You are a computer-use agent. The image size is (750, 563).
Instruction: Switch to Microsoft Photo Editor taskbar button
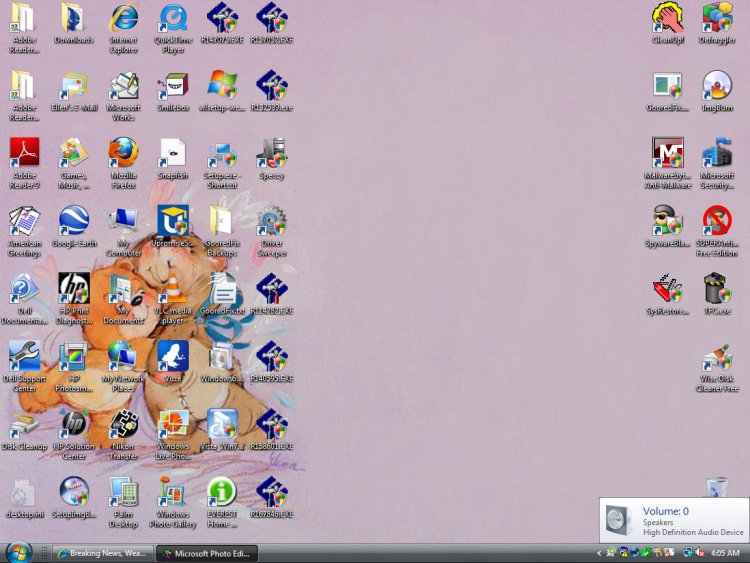(207, 553)
